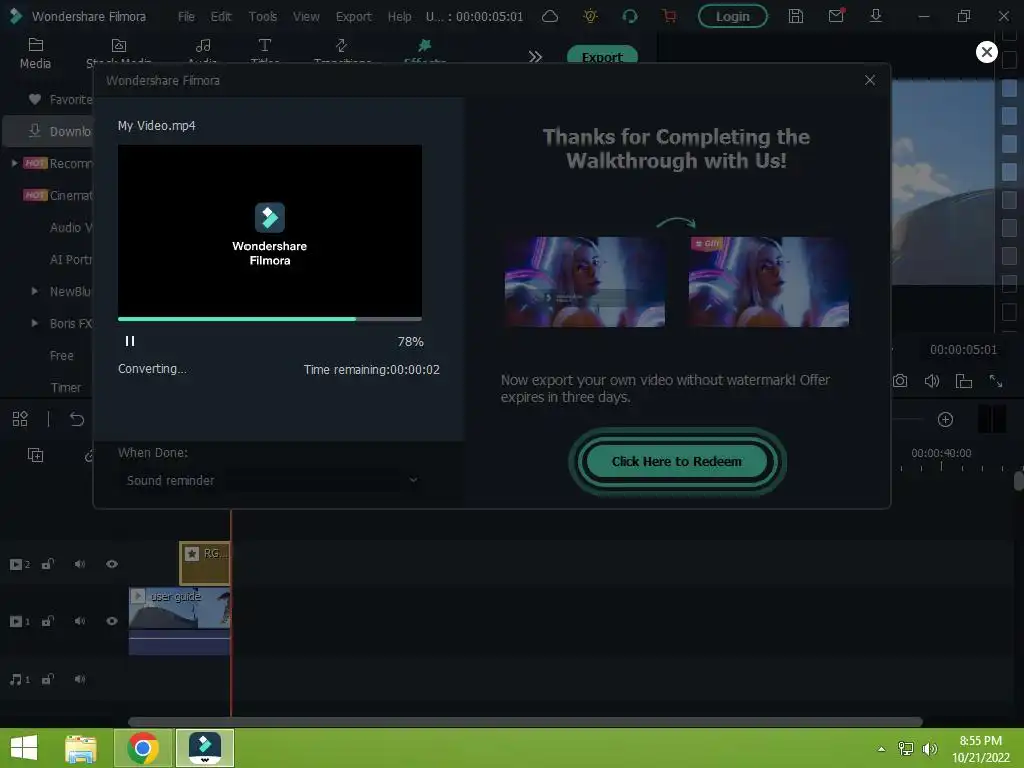Click the Login button
Viewport: 1024px width, 768px height.
(732, 16)
